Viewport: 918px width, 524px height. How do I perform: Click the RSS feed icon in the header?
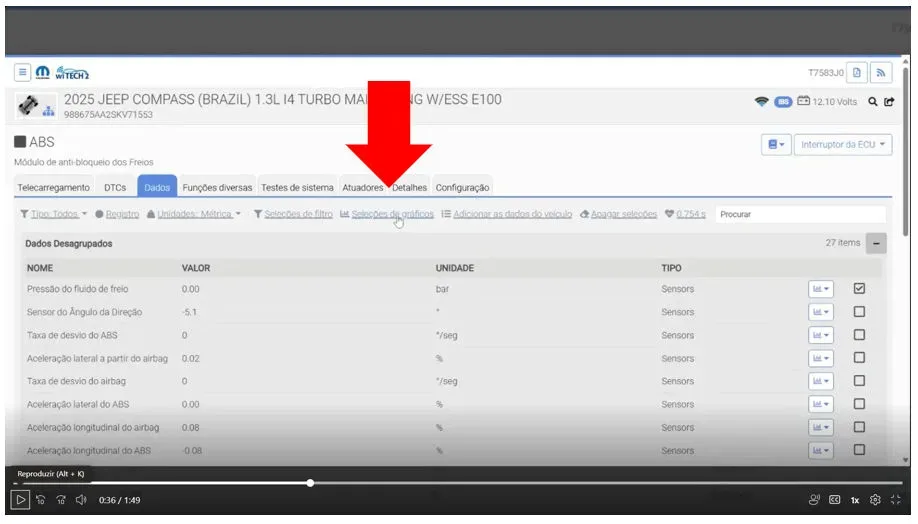[x=881, y=73]
